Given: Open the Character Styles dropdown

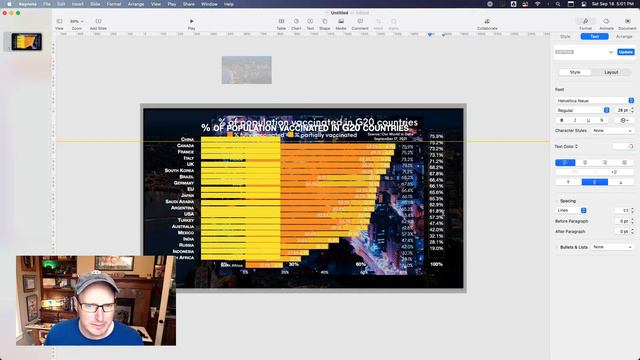Looking at the screenshot, I should [x=612, y=131].
